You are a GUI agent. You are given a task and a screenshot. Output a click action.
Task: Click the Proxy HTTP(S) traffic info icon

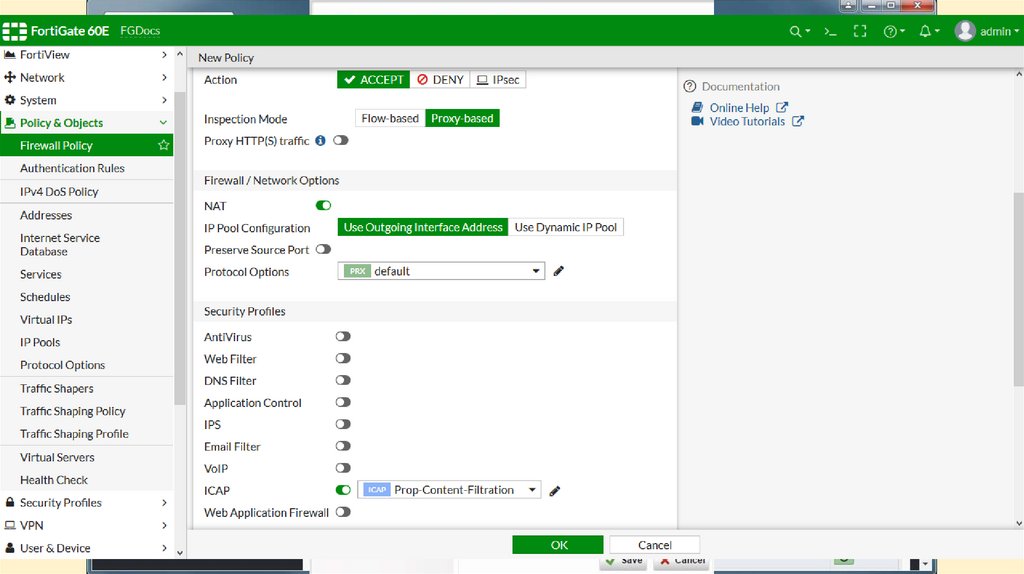320,140
